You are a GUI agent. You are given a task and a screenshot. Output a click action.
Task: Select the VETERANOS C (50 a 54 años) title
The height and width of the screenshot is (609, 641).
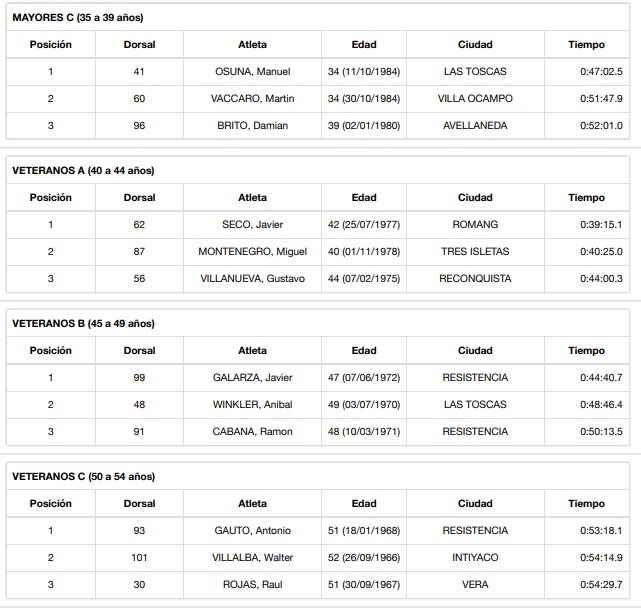pyautogui.click(x=83, y=477)
